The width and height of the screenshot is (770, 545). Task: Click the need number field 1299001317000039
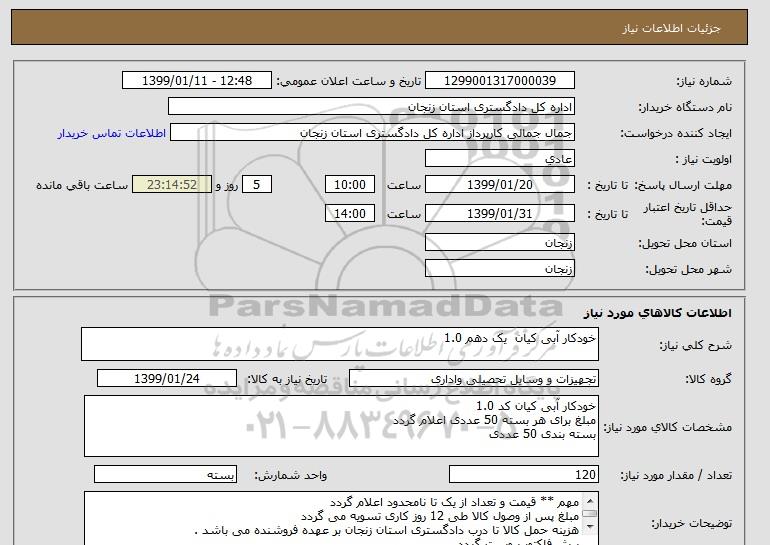click(500, 81)
